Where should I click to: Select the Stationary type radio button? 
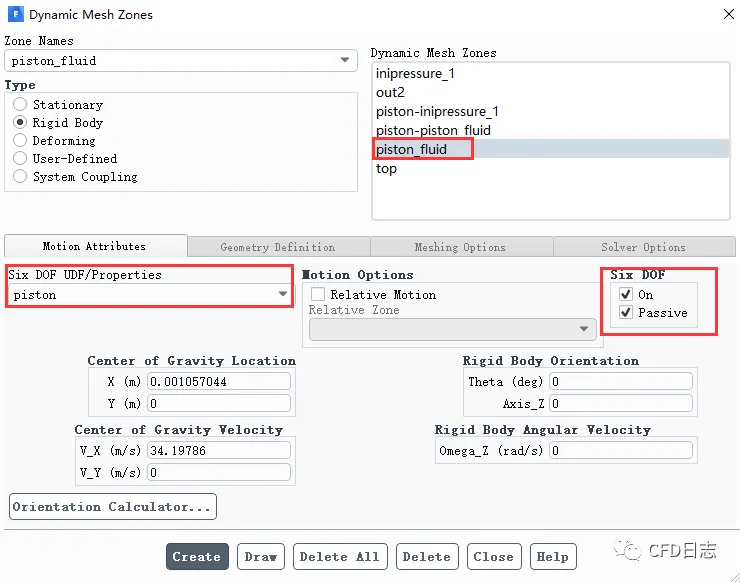point(20,105)
